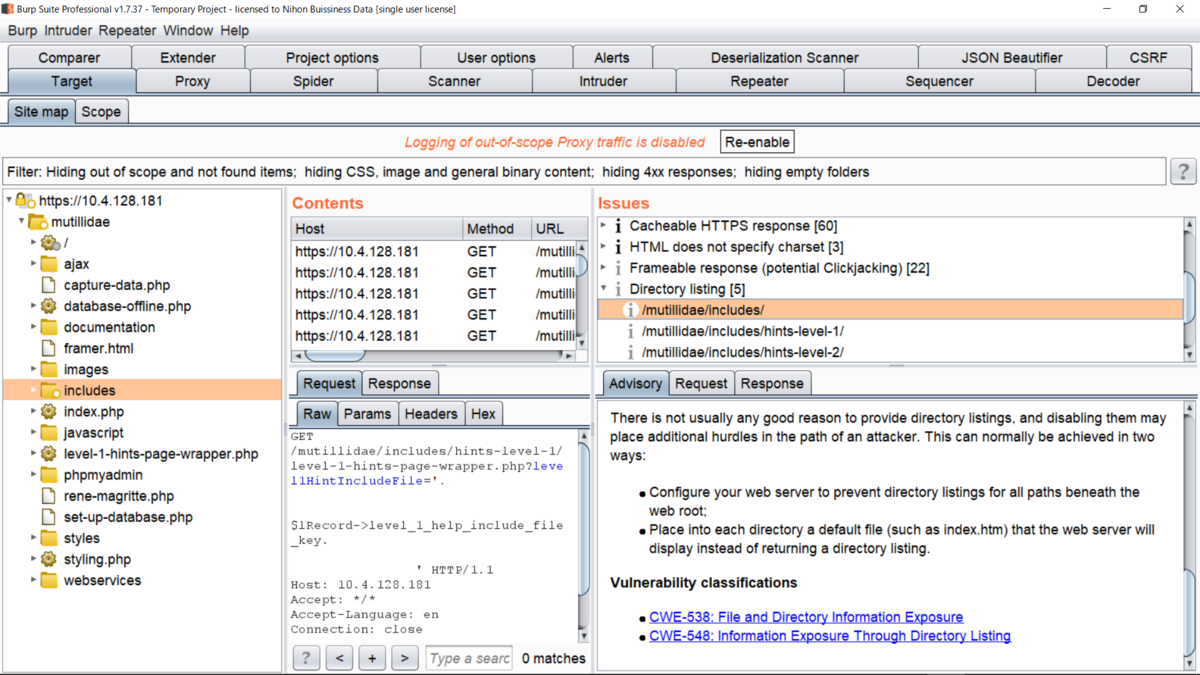Click the advisory panel vertical scrollbar
The image size is (1200, 675).
1189,535
